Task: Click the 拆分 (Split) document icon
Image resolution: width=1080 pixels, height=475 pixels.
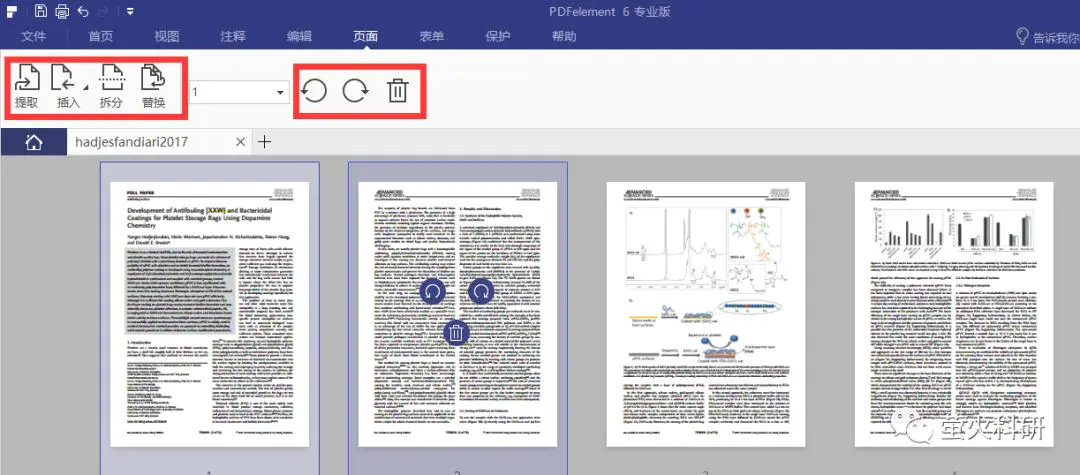Action: (x=111, y=86)
